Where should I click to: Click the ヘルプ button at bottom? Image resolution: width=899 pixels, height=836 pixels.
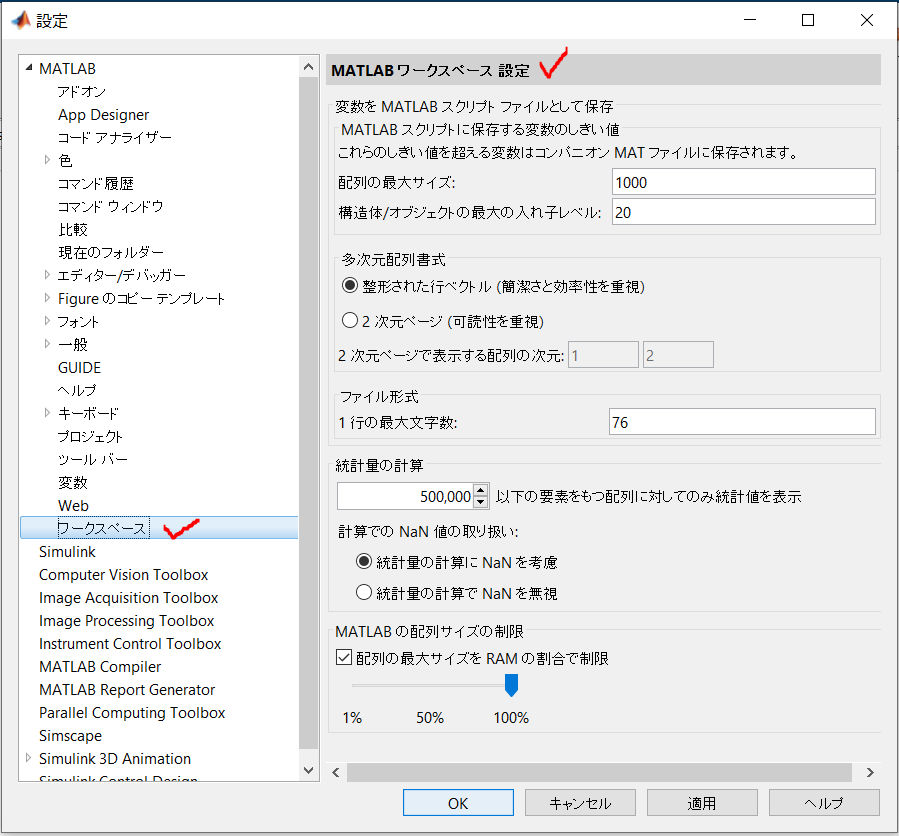point(824,803)
